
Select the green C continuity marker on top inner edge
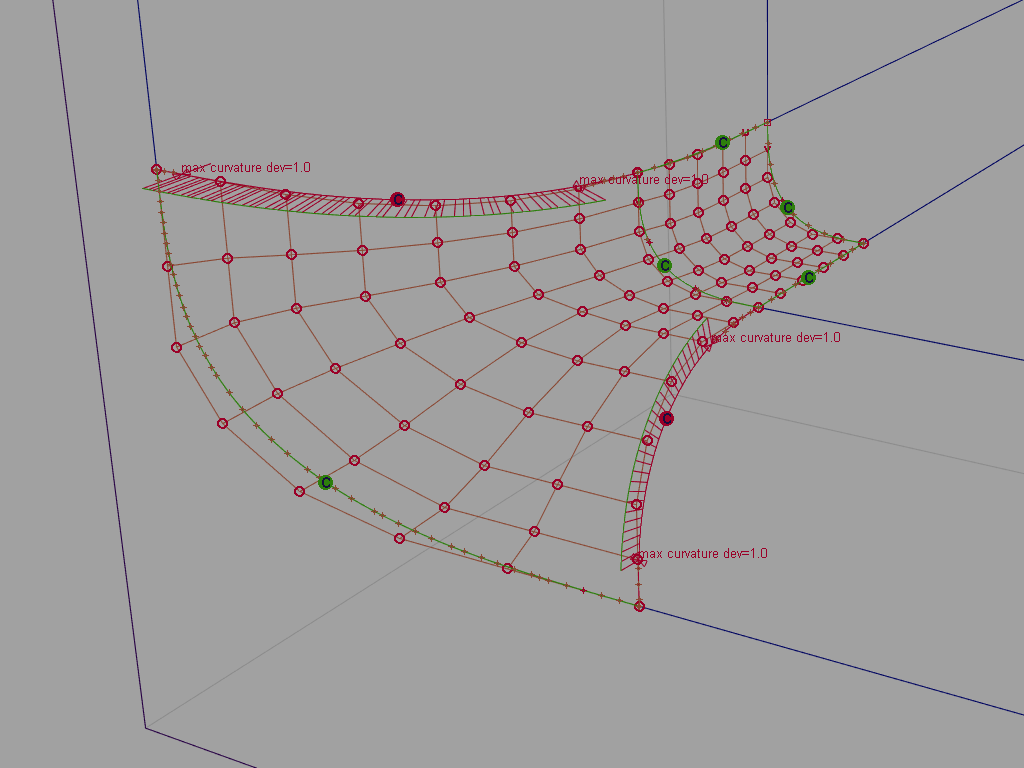pyautogui.click(x=723, y=142)
